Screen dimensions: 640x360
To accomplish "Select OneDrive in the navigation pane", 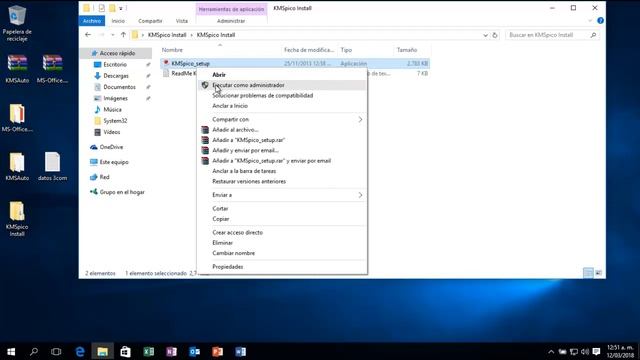I will 111,147.
